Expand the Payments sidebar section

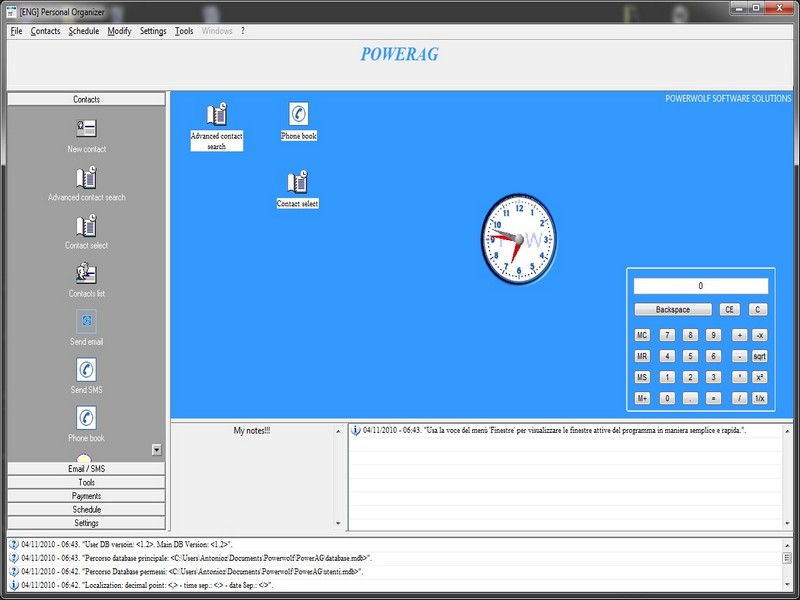click(x=86, y=496)
